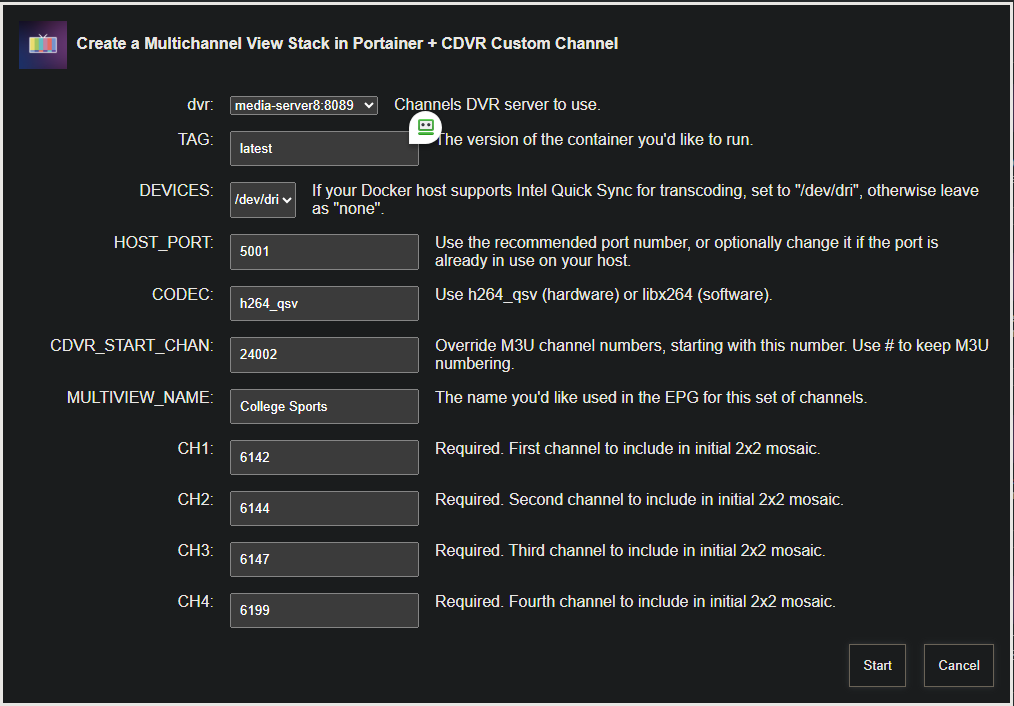Screen dimensions: 1014x706
Task: Click the CDVR_START_CHAN label text
Action: coord(132,346)
